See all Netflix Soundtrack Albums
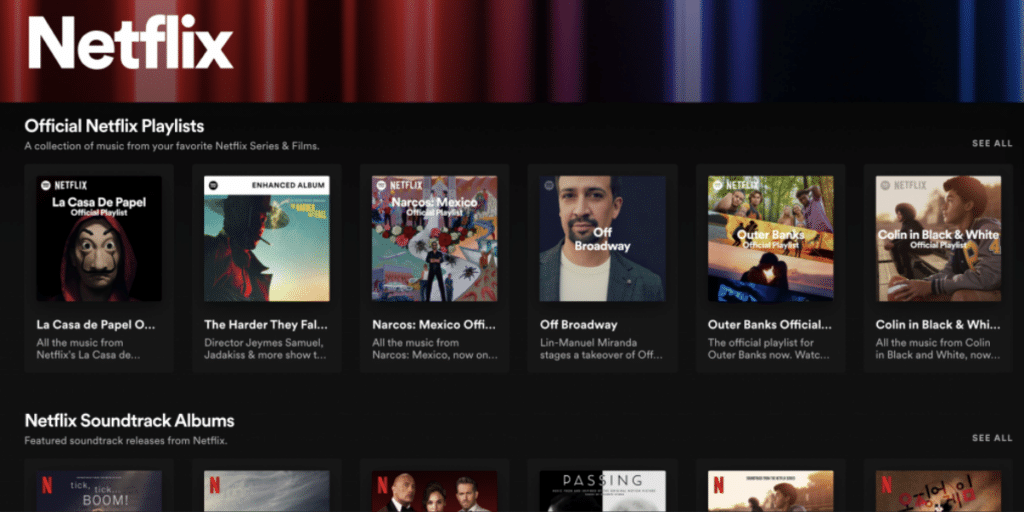The image size is (1024, 512). (991, 438)
